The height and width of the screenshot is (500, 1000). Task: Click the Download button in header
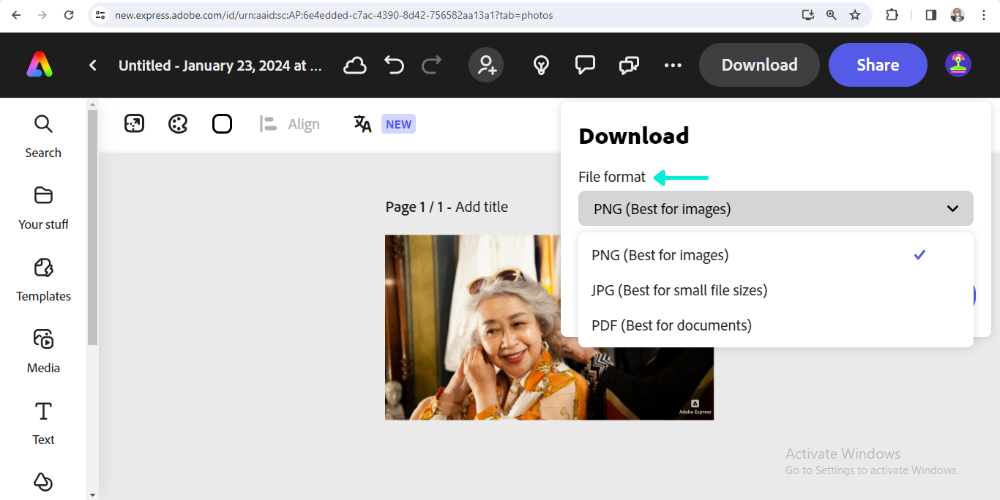pyautogui.click(x=759, y=65)
